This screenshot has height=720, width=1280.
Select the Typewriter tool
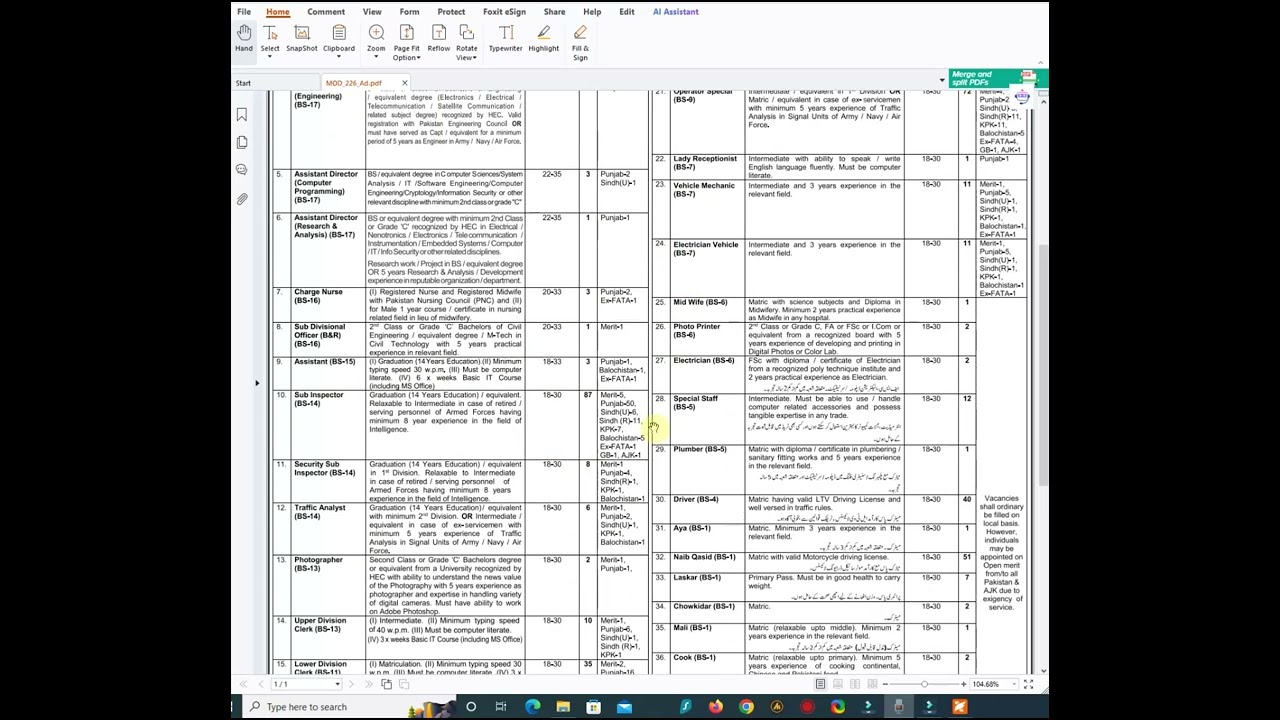click(505, 40)
